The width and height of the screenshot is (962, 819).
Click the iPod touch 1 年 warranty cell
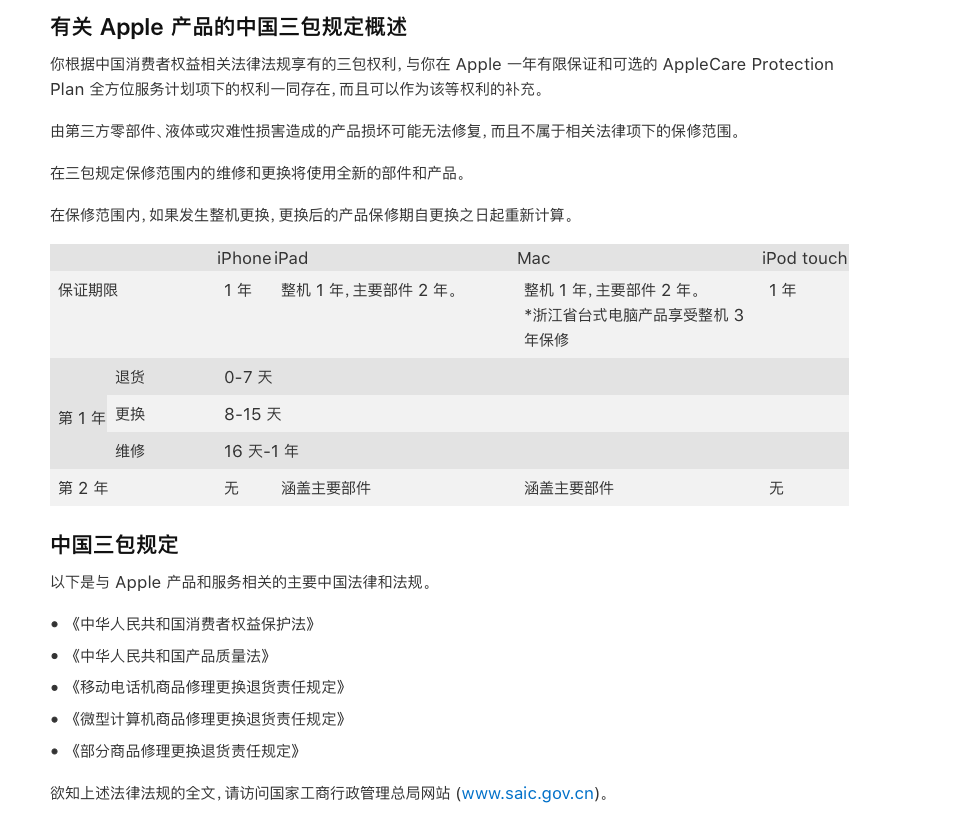click(782, 290)
